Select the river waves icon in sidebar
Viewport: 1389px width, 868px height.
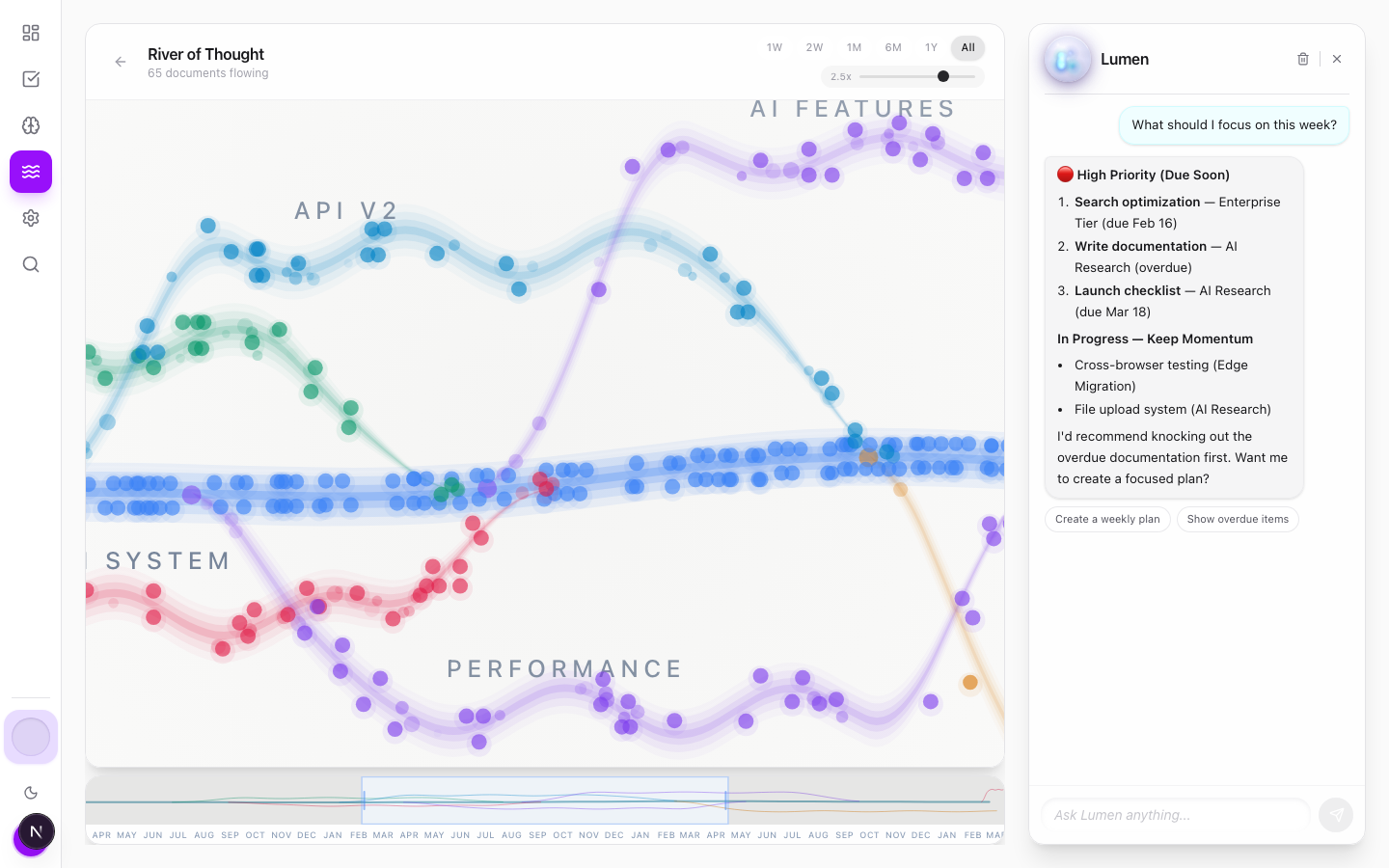pos(31,172)
